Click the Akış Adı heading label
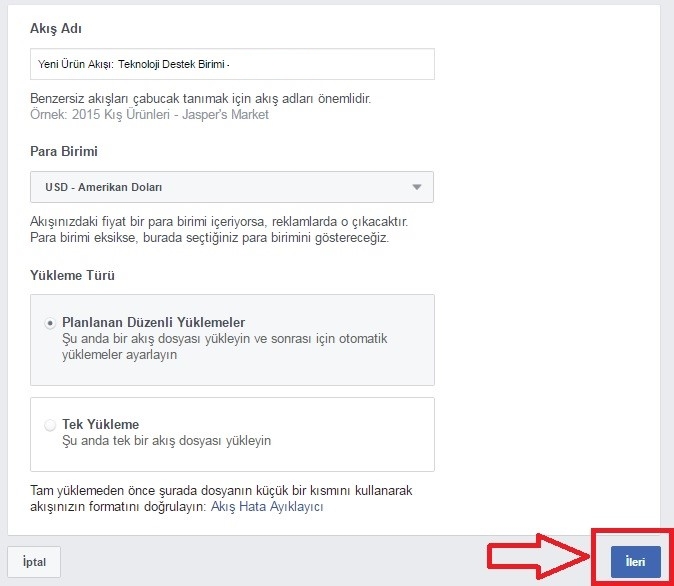The width and height of the screenshot is (674, 586). click(x=56, y=28)
